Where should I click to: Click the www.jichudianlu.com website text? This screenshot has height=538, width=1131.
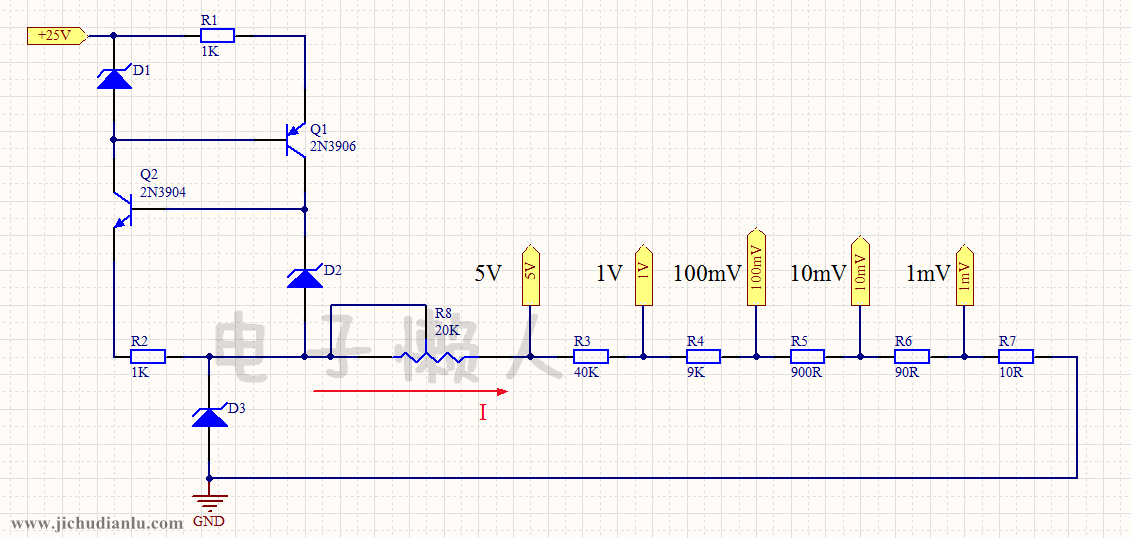[x=97, y=523]
